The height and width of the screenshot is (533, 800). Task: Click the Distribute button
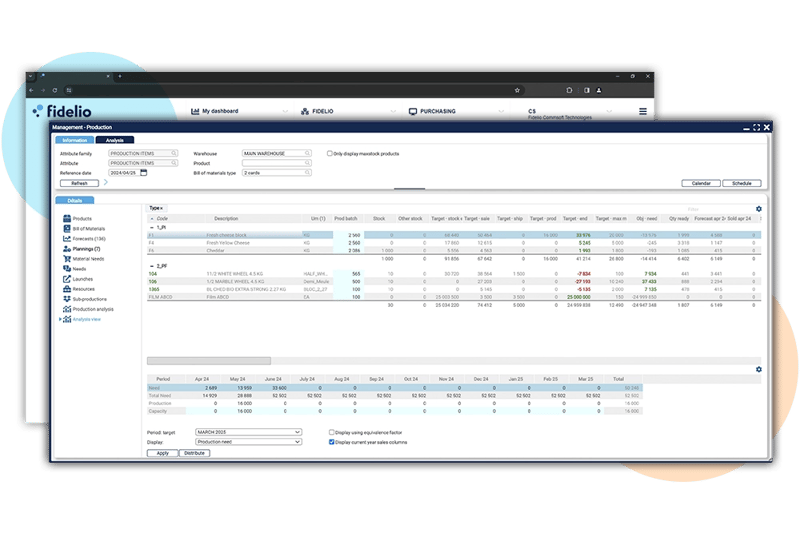[x=194, y=453]
